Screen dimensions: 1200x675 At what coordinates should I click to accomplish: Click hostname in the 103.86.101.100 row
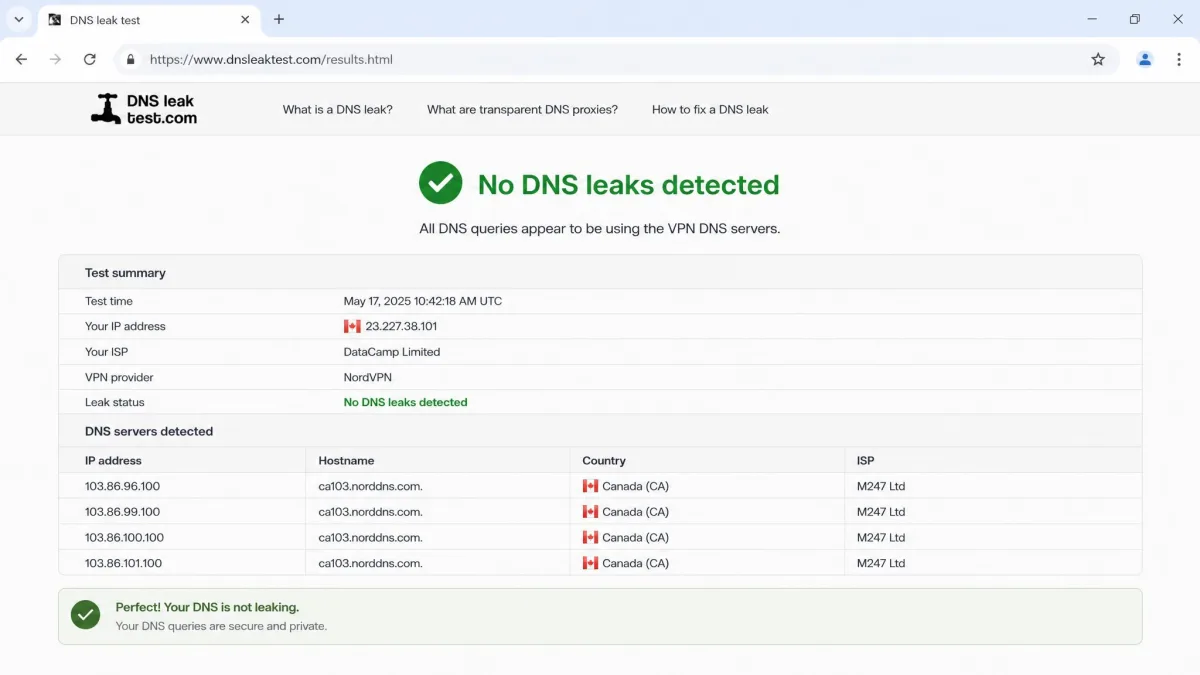click(370, 563)
